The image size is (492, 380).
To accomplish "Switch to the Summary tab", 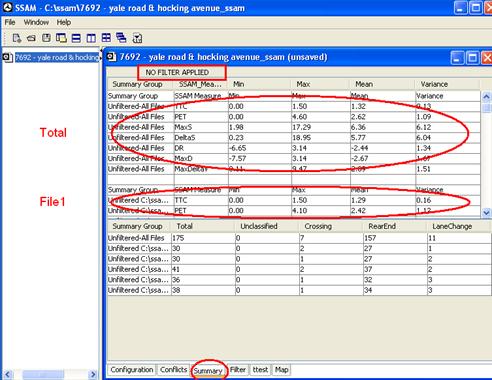I will click(208, 371).
